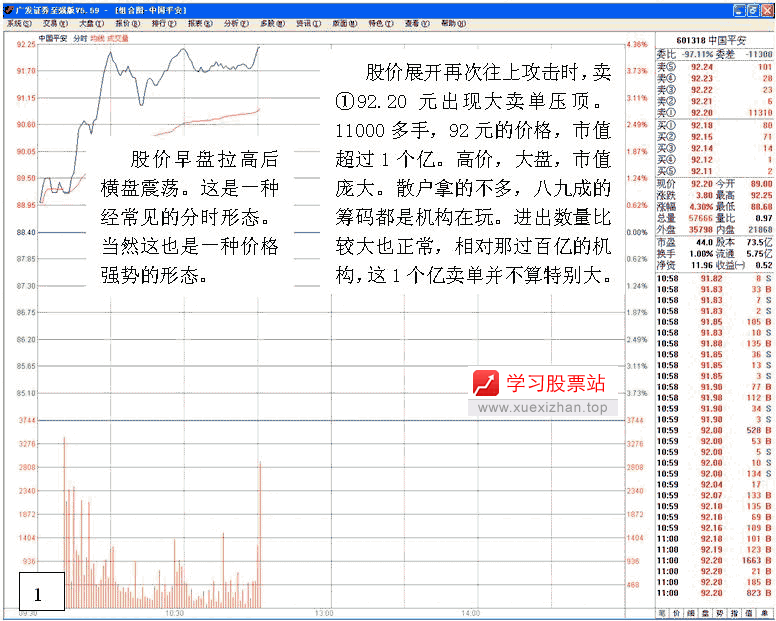Select the 10:59 tick row with 528 B

click(715, 430)
